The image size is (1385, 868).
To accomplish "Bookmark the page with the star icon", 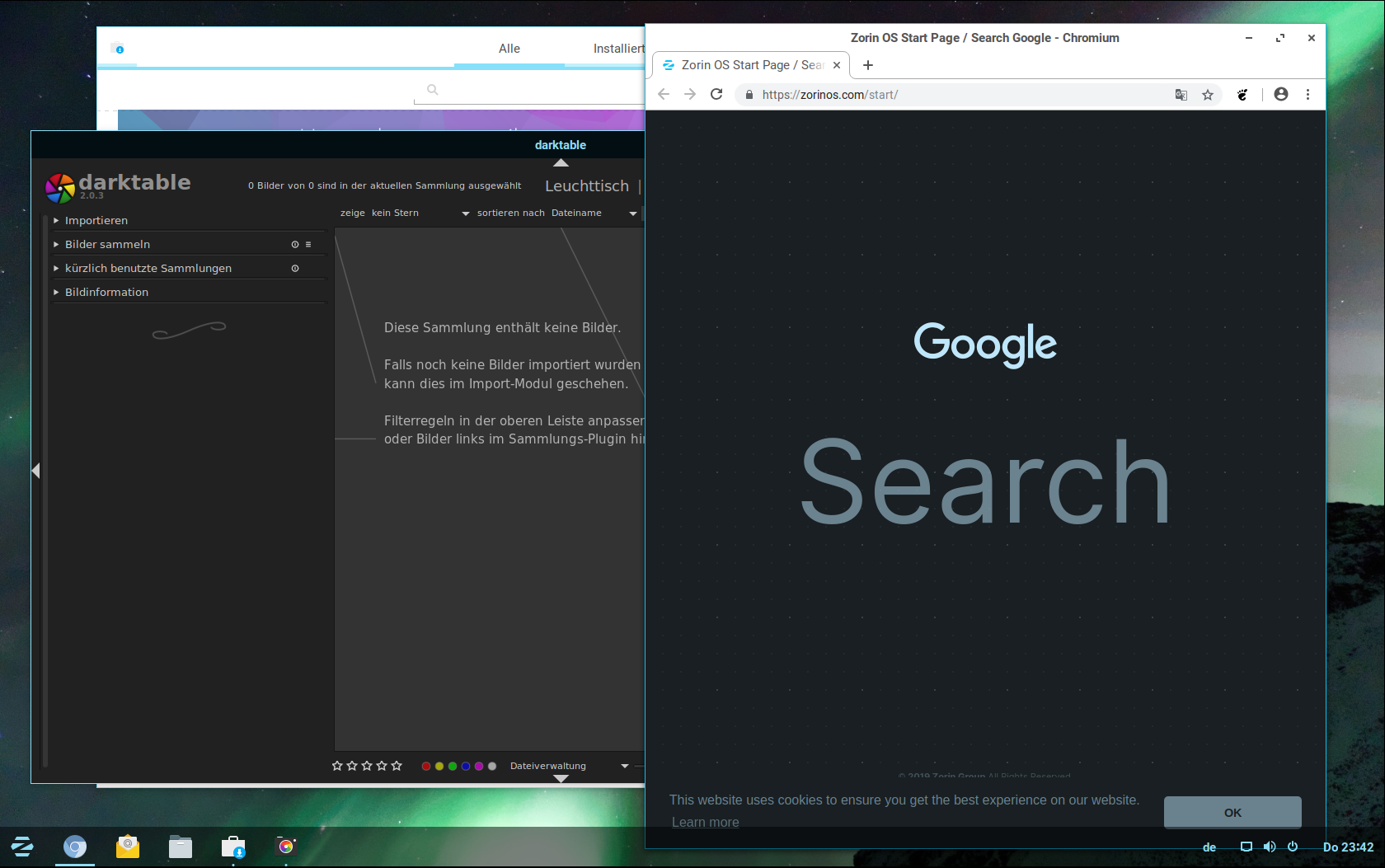I will pos(1208,95).
